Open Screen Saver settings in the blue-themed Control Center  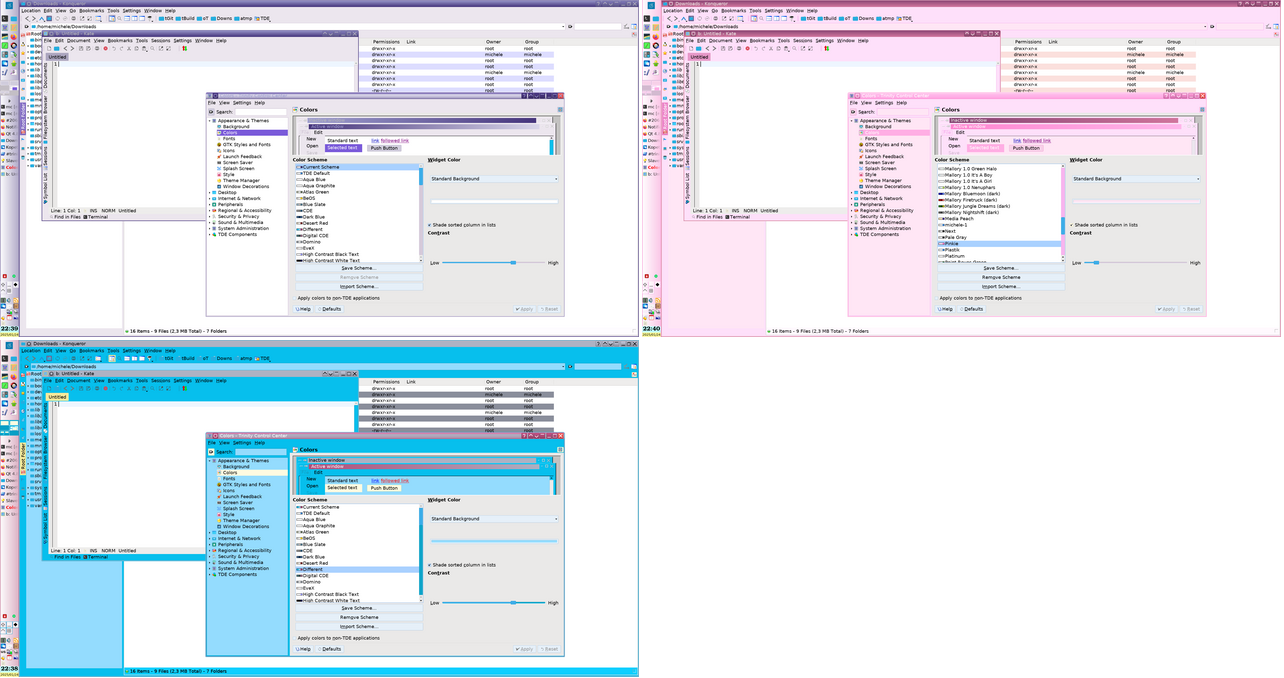[237, 503]
